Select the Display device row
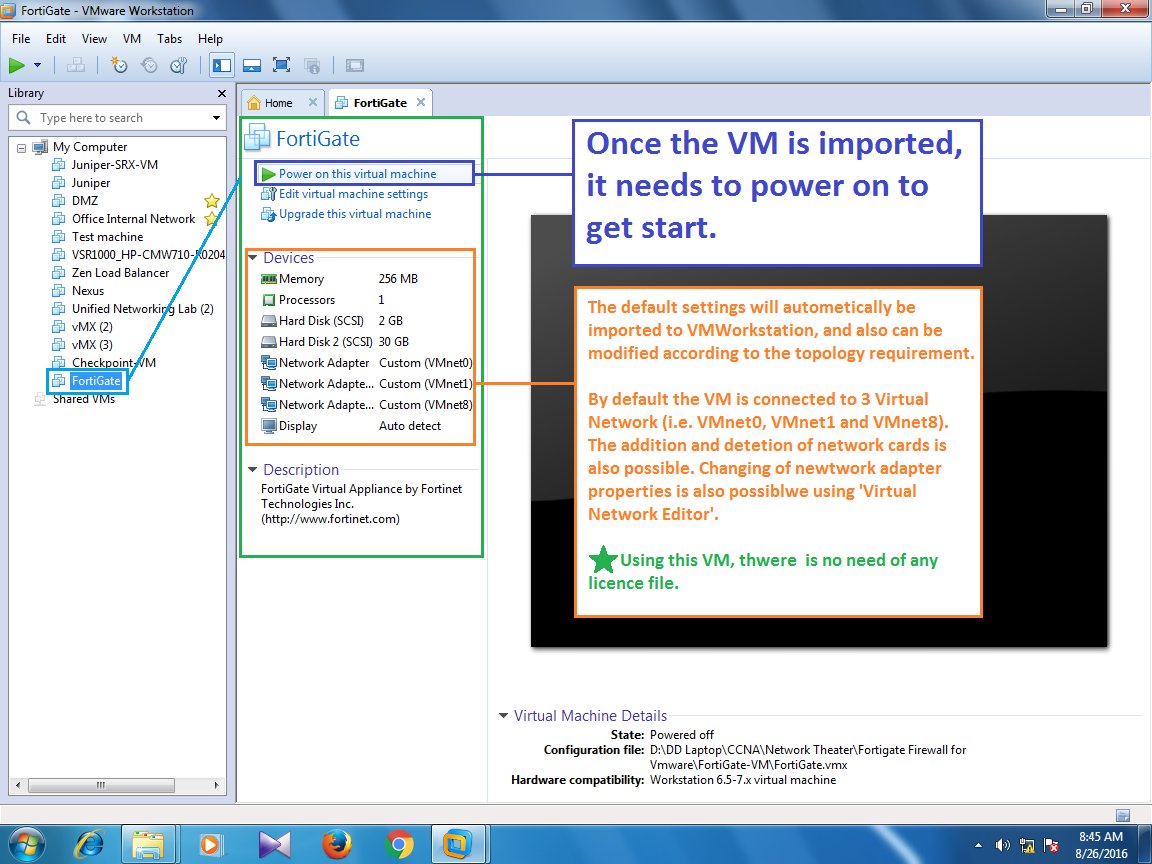This screenshot has width=1152, height=864. [x=367, y=426]
